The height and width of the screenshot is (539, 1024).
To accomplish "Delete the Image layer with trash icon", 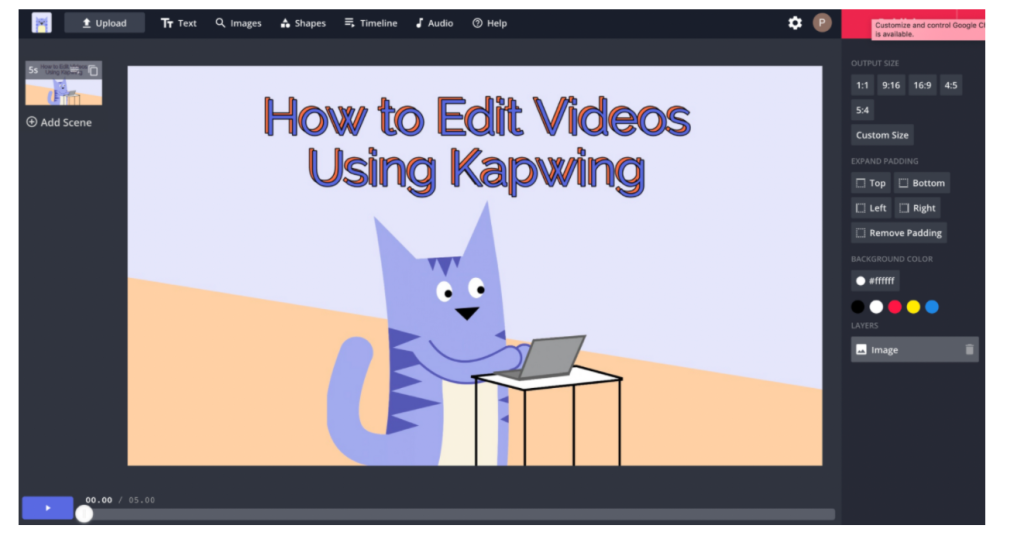I will tap(968, 350).
